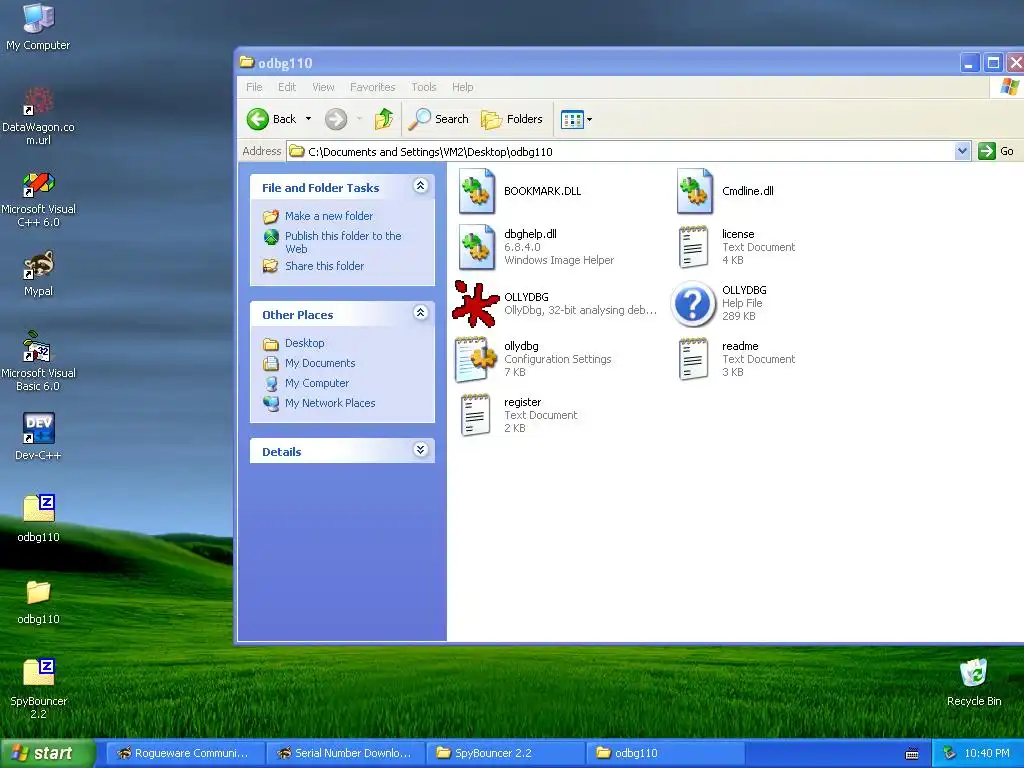1024x768 pixels.
Task: Open the Favorites menu
Action: tap(372, 87)
